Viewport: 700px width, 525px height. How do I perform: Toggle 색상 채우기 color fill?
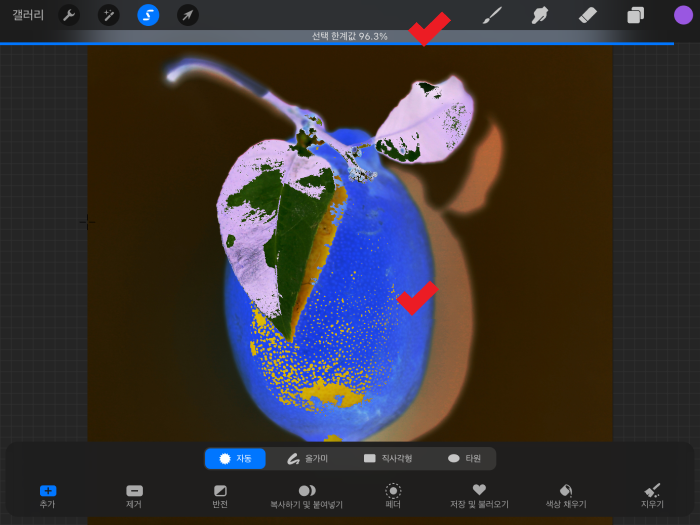tap(566, 496)
